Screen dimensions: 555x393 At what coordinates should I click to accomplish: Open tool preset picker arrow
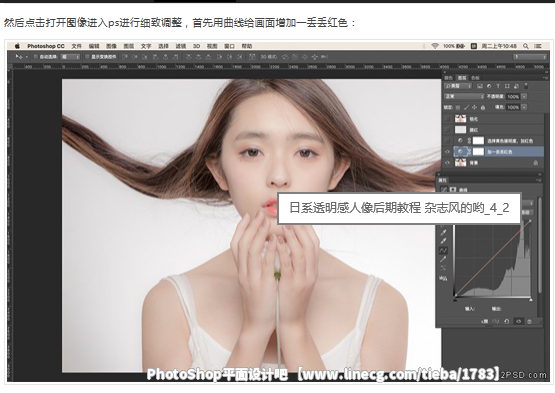pyautogui.click(x=26, y=57)
